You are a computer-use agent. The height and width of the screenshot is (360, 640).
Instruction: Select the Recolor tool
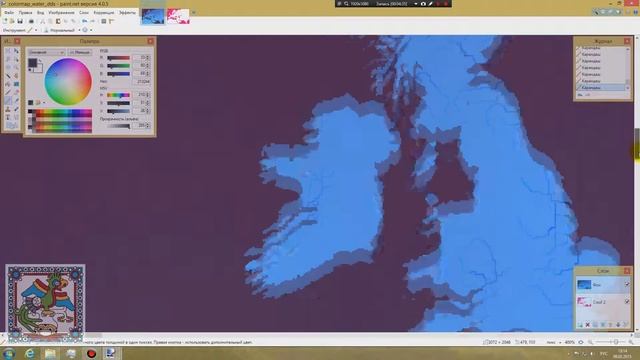click(x=16, y=109)
